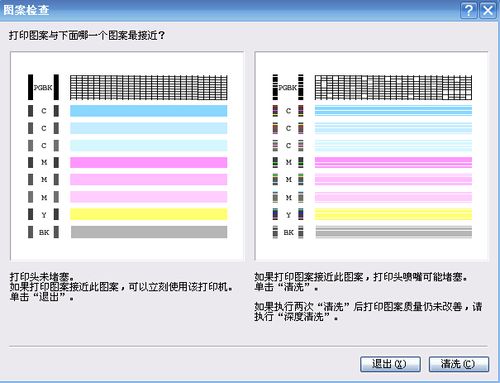
Task: Click the darkest cyan bar in left pattern
Action: point(149,111)
